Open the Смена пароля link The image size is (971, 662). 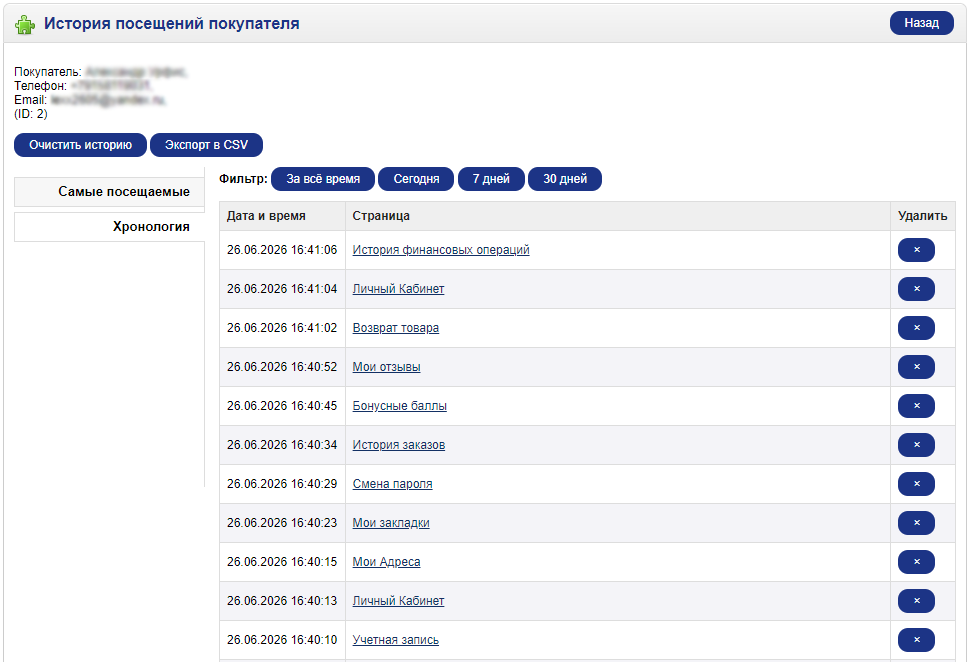tap(393, 484)
